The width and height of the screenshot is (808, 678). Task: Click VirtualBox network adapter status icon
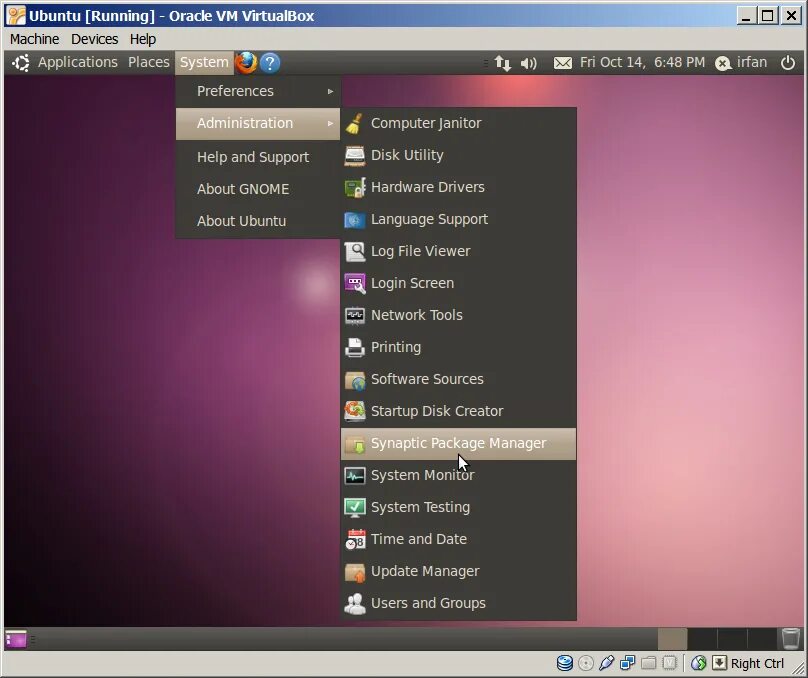click(x=627, y=663)
